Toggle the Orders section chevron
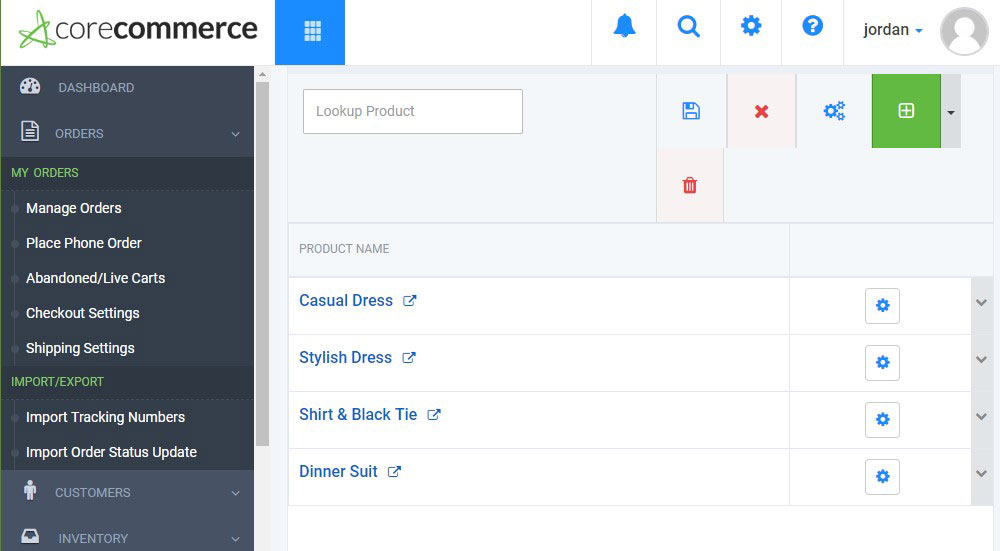Screen dimensions: 1000x551 click(235, 134)
